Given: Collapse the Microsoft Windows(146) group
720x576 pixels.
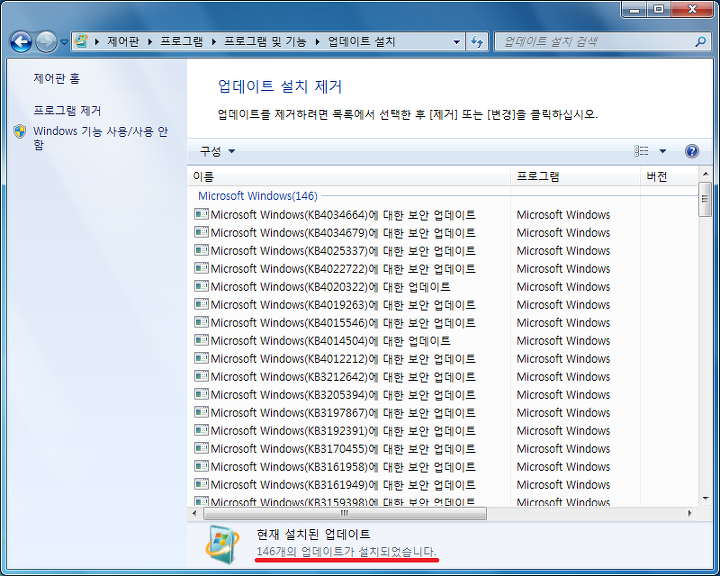Looking at the screenshot, I should 258,196.
